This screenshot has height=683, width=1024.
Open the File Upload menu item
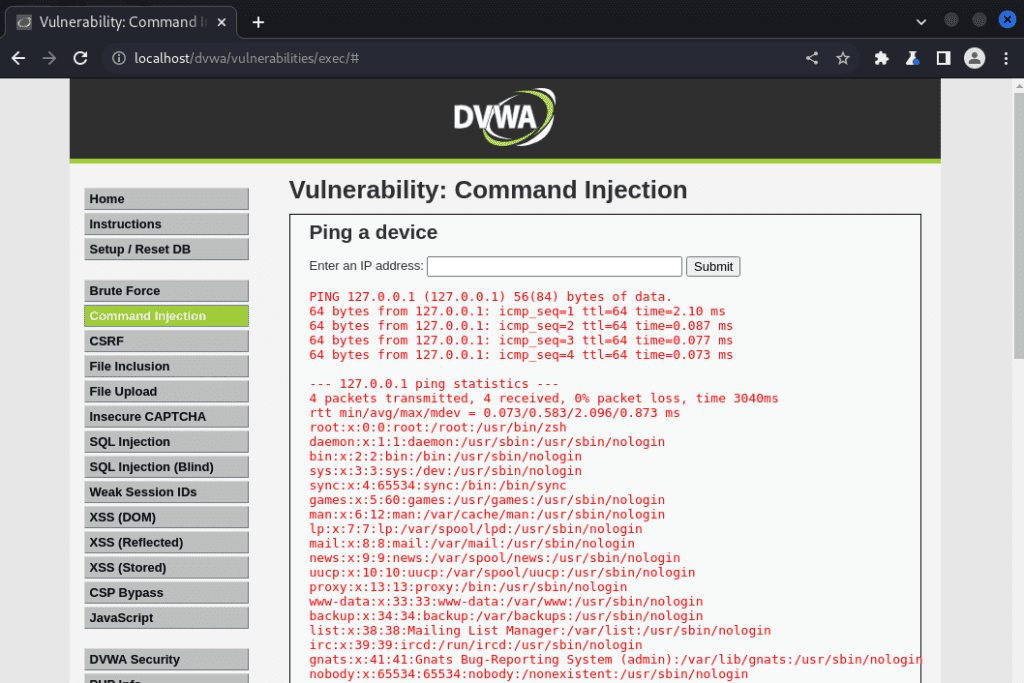point(167,391)
